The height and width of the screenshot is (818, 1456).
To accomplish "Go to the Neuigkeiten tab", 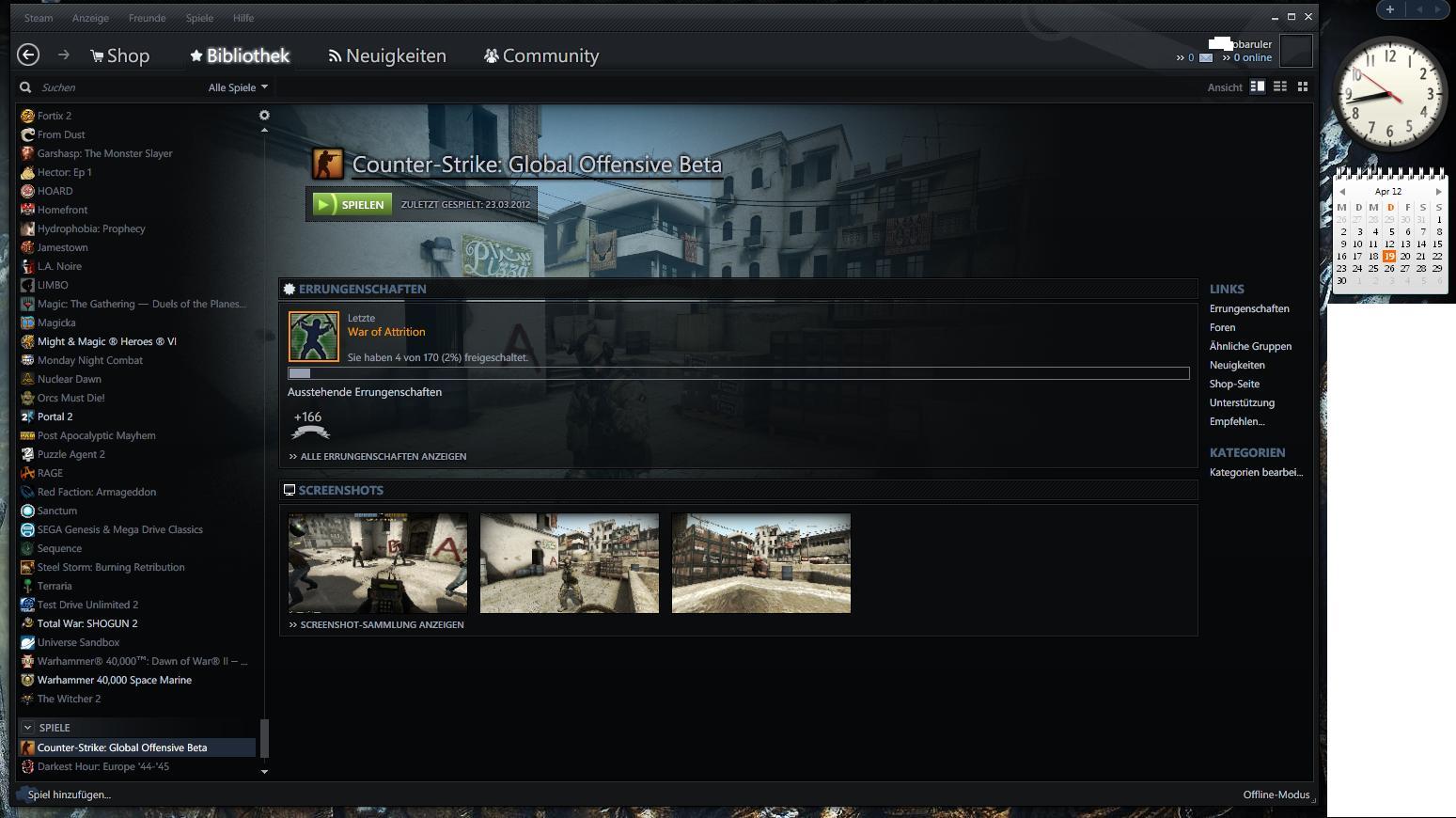I will [x=387, y=55].
